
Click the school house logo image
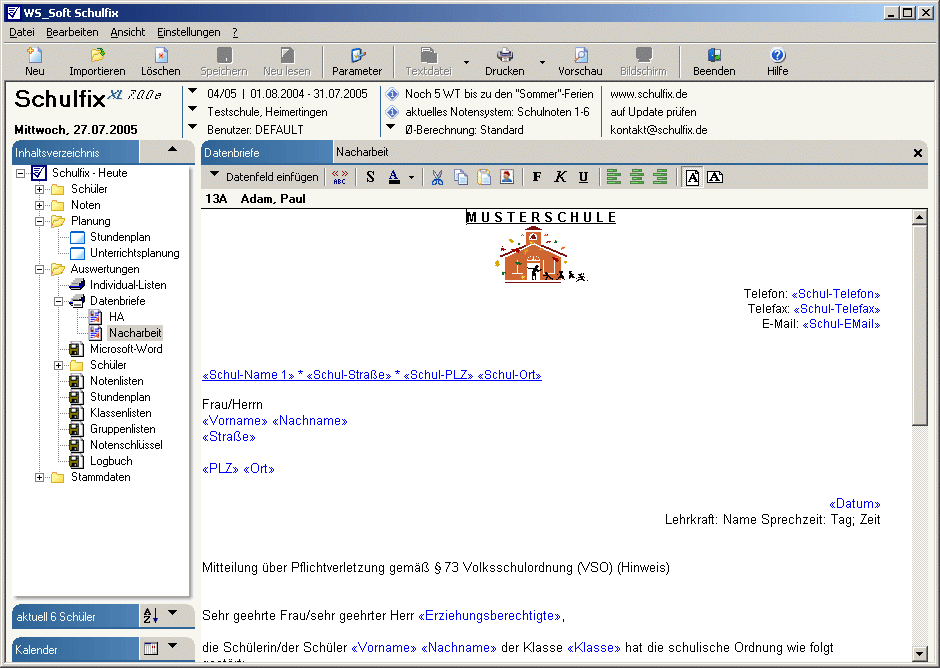pyautogui.click(x=541, y=255)
